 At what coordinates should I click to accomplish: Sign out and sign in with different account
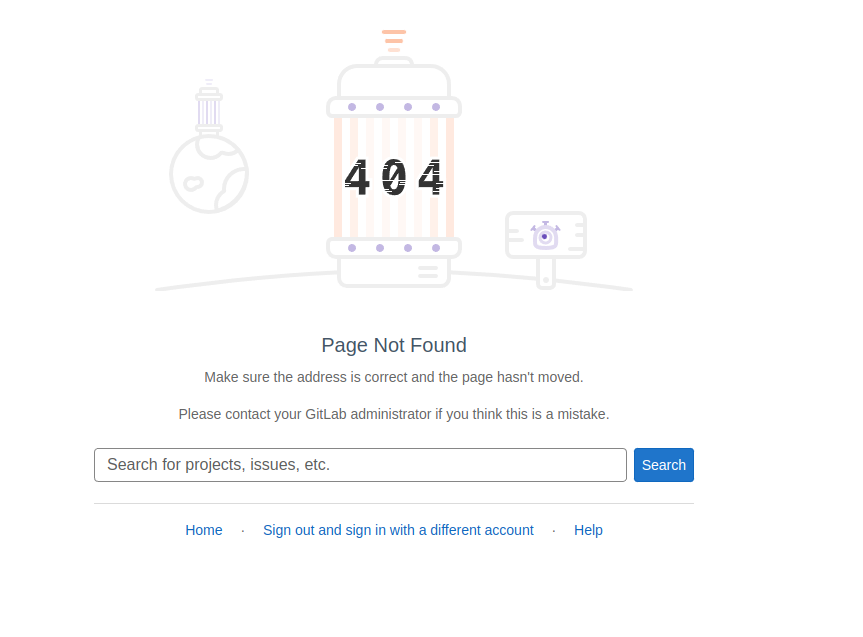(398, 530)
